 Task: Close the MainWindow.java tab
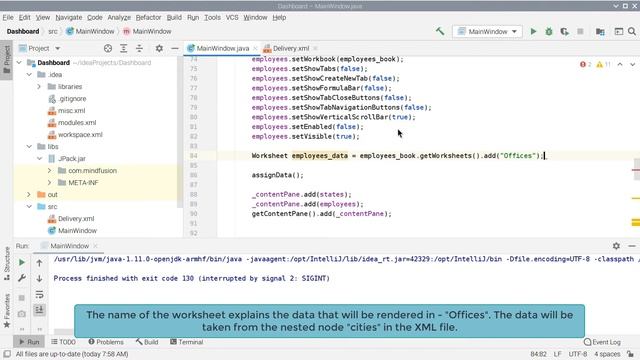pyautogui.click(x=255, y=48)
